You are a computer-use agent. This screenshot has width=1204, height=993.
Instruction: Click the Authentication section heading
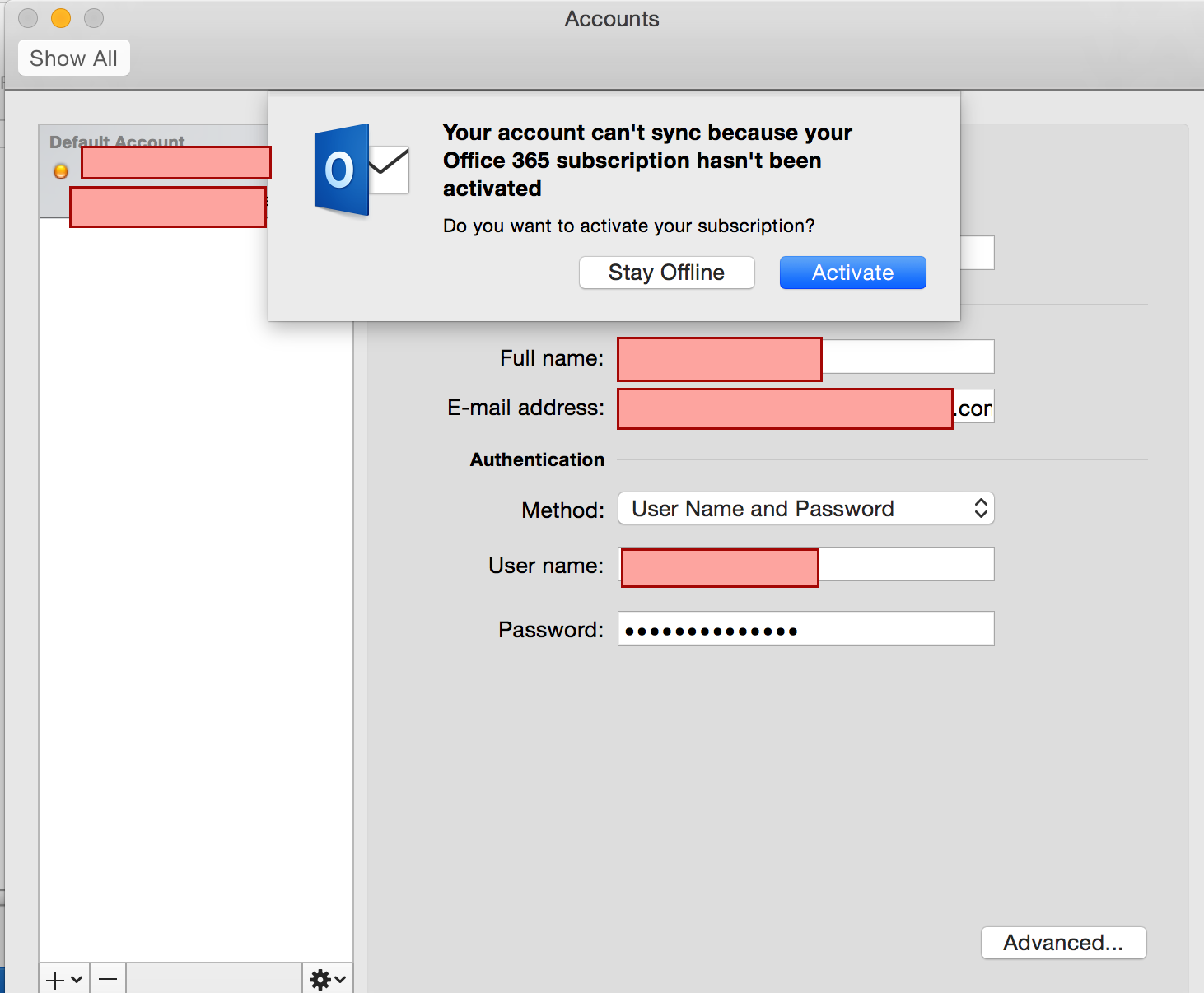point(537,459)
